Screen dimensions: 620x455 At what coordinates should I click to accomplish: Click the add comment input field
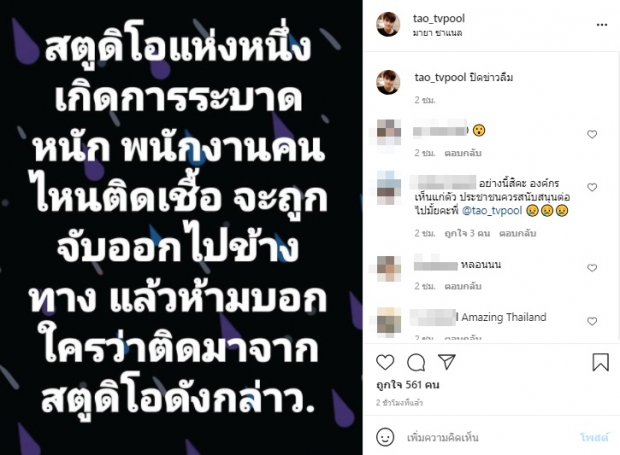(x=488, y=438)
